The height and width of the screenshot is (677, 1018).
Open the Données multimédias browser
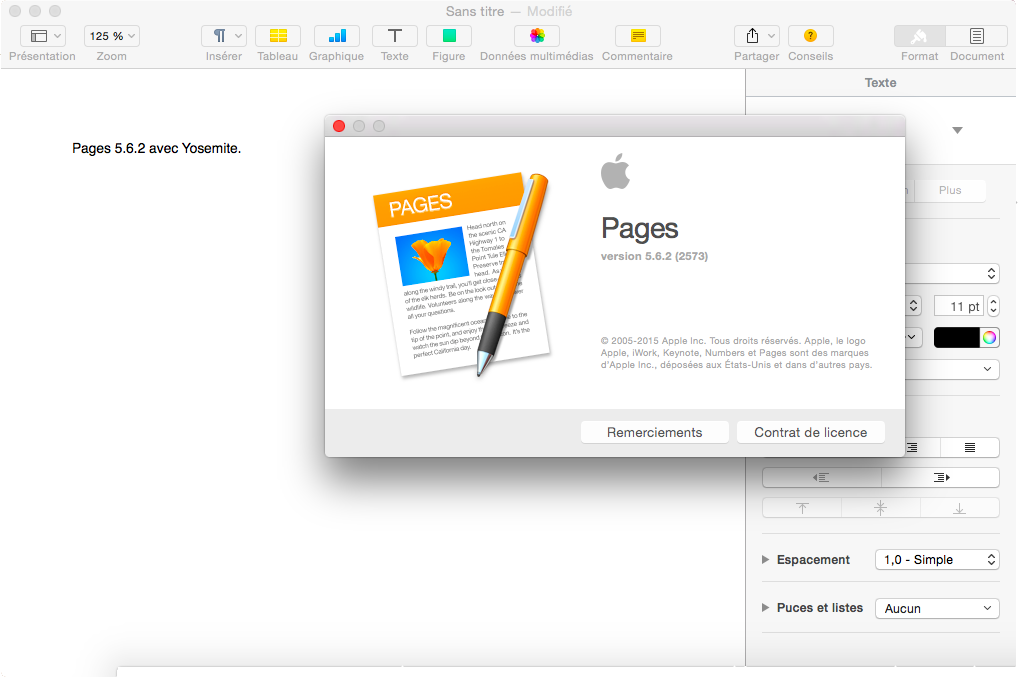point(537,36)
